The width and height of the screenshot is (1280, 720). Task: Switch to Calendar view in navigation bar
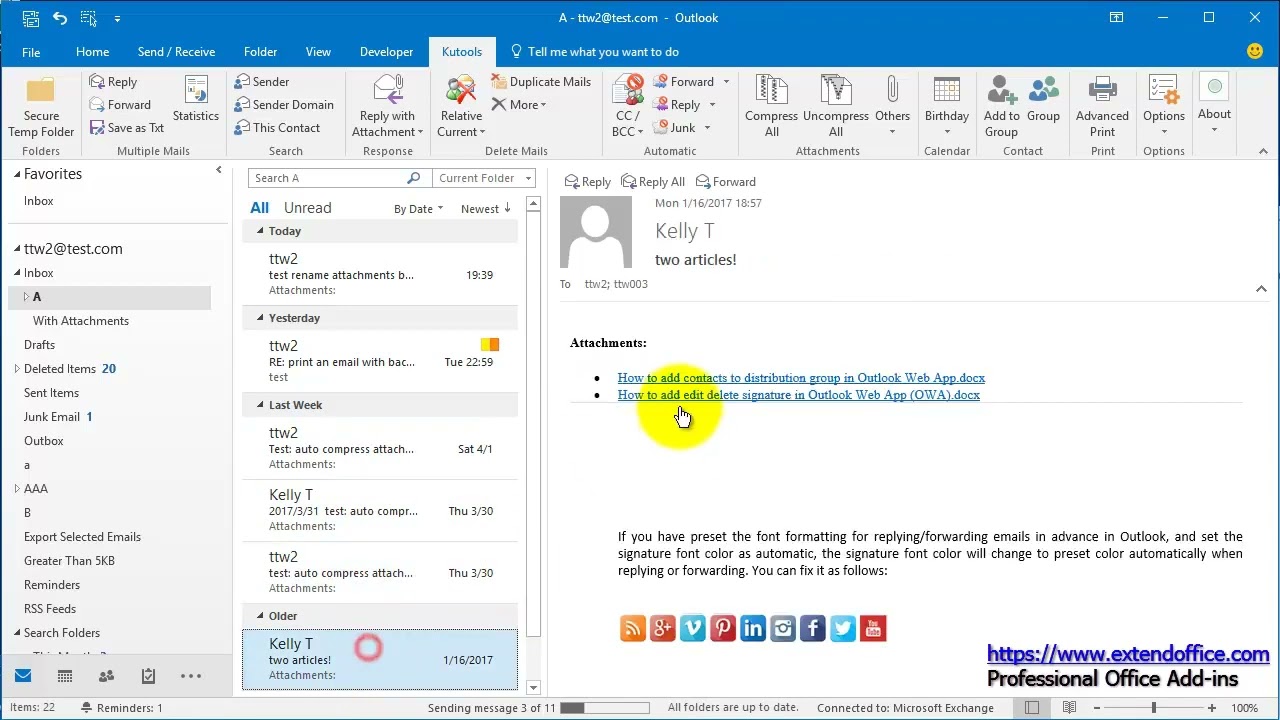coord(65,676)
